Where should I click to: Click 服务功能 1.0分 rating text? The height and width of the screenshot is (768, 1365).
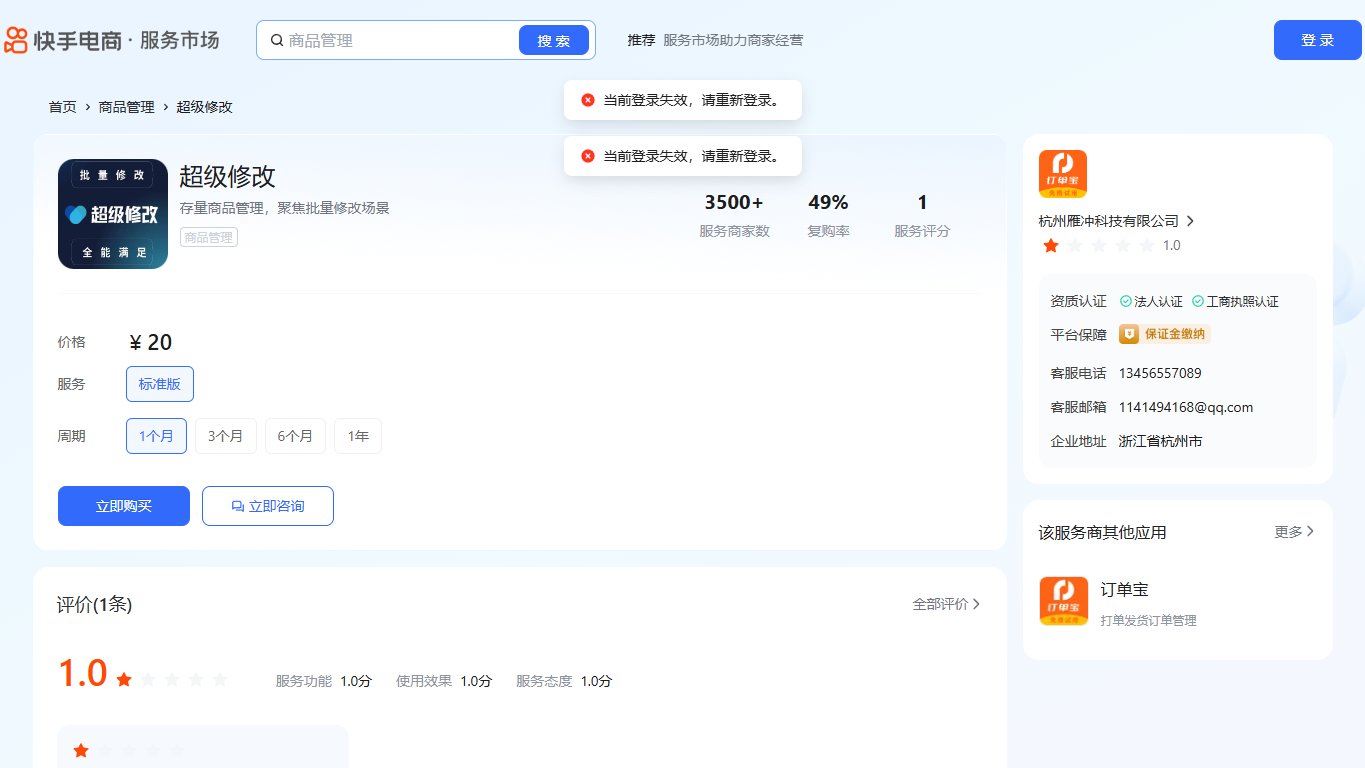point(324,681)
